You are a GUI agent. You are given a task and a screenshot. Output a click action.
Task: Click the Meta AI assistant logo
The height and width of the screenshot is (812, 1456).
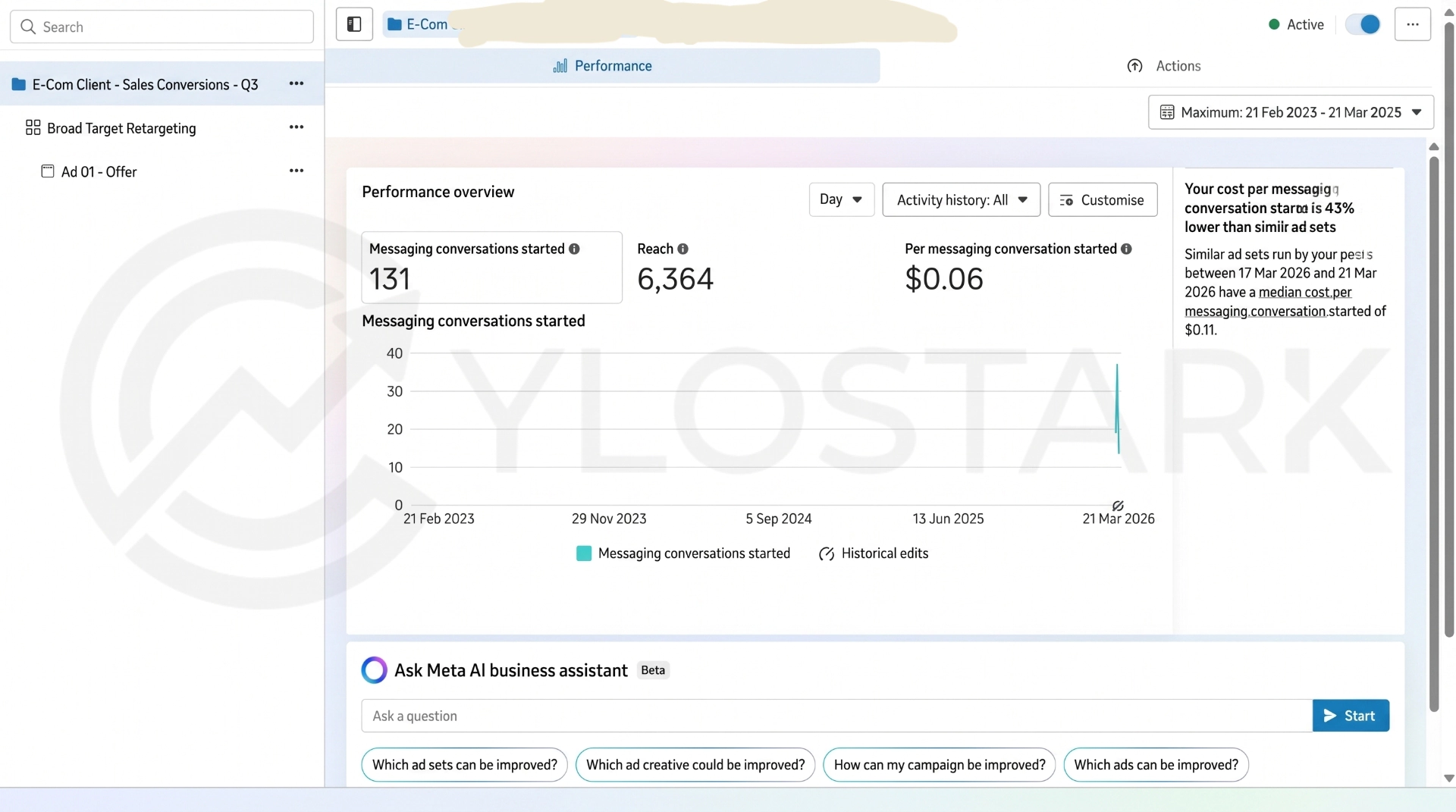(374, 670)
